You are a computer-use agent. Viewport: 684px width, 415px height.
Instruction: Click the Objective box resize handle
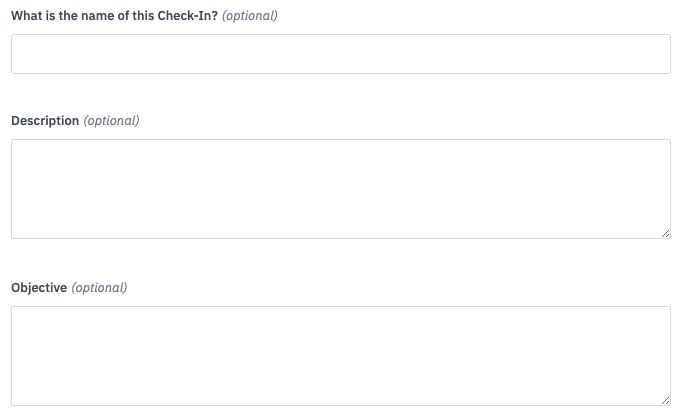665,400
